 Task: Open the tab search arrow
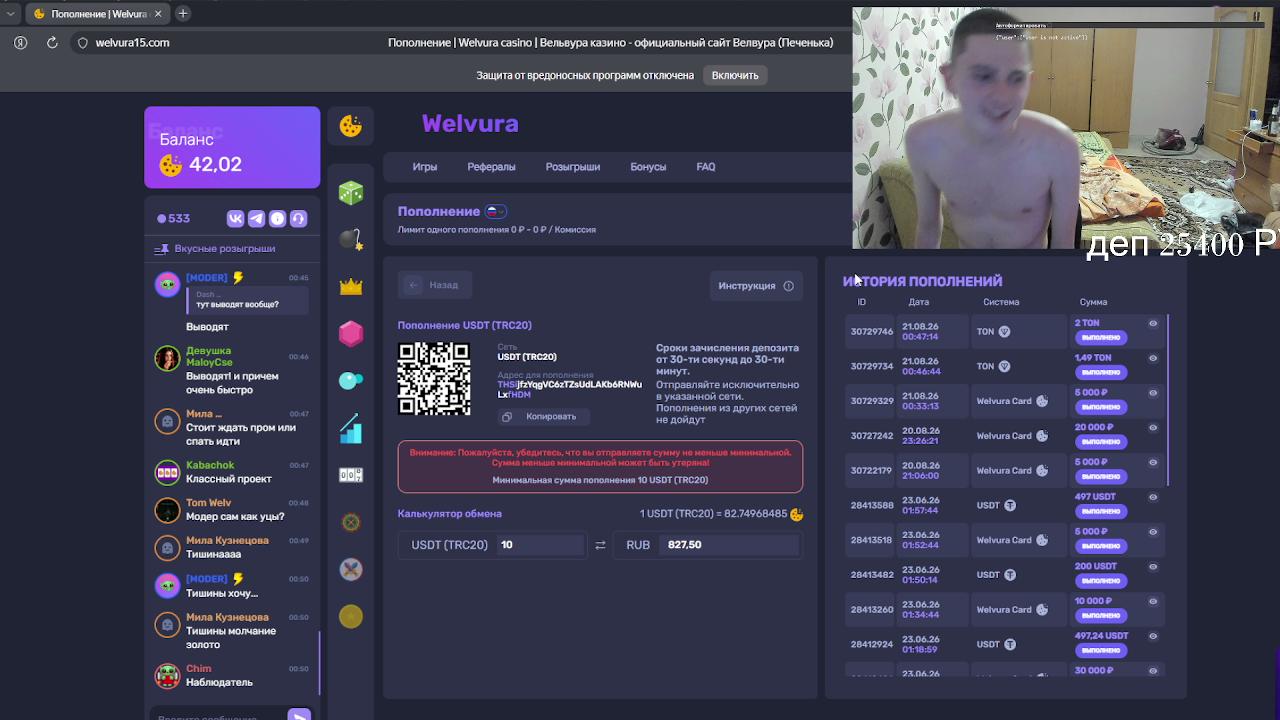point(10,14)
